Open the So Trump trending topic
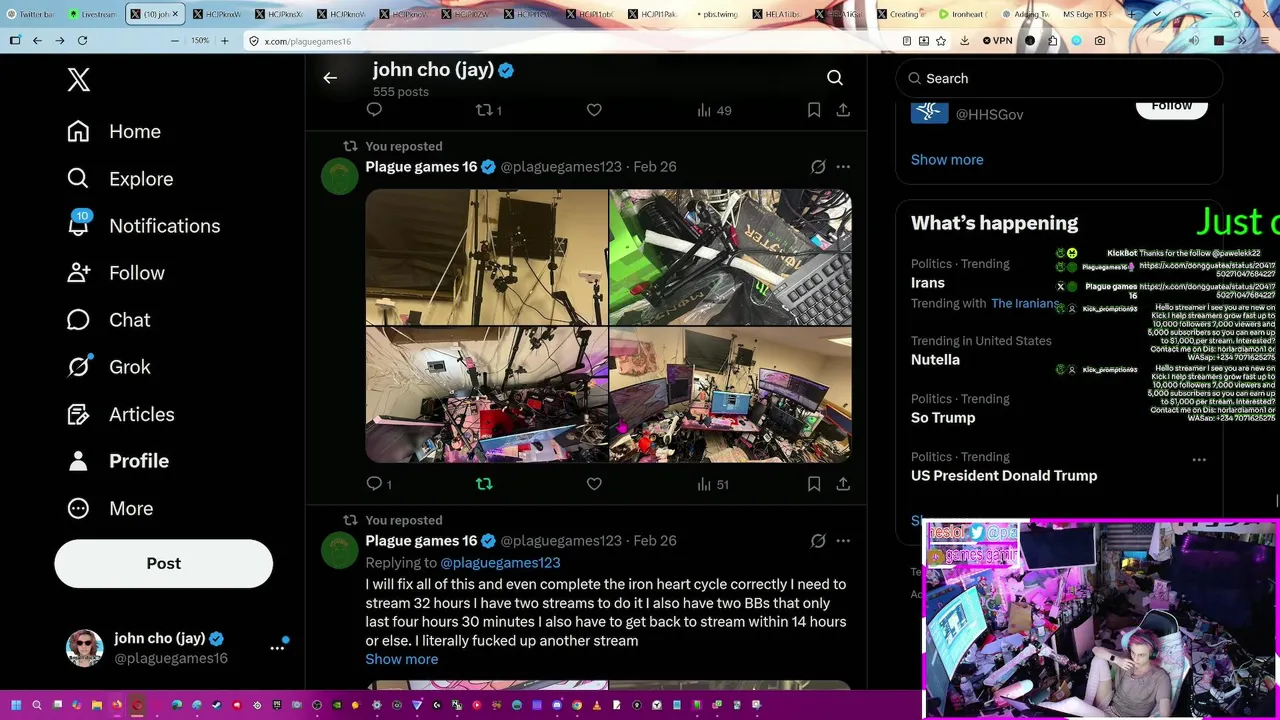 [x=943, y=418]
